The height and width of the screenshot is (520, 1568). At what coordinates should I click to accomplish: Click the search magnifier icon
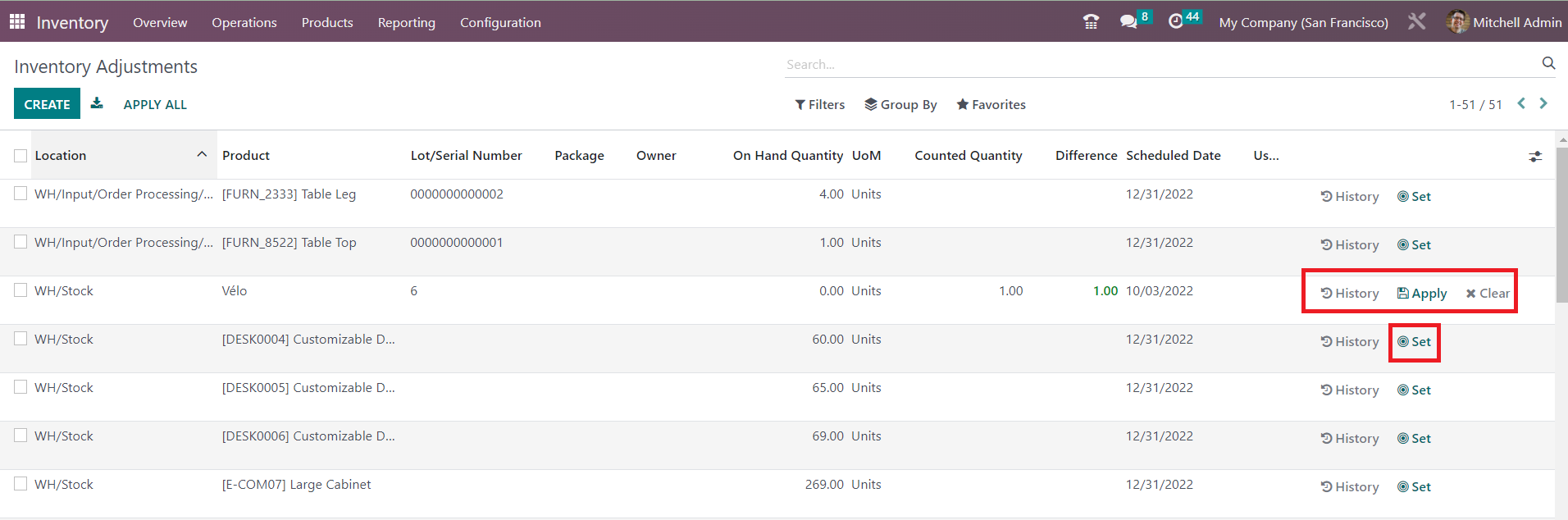(1548, 63)
